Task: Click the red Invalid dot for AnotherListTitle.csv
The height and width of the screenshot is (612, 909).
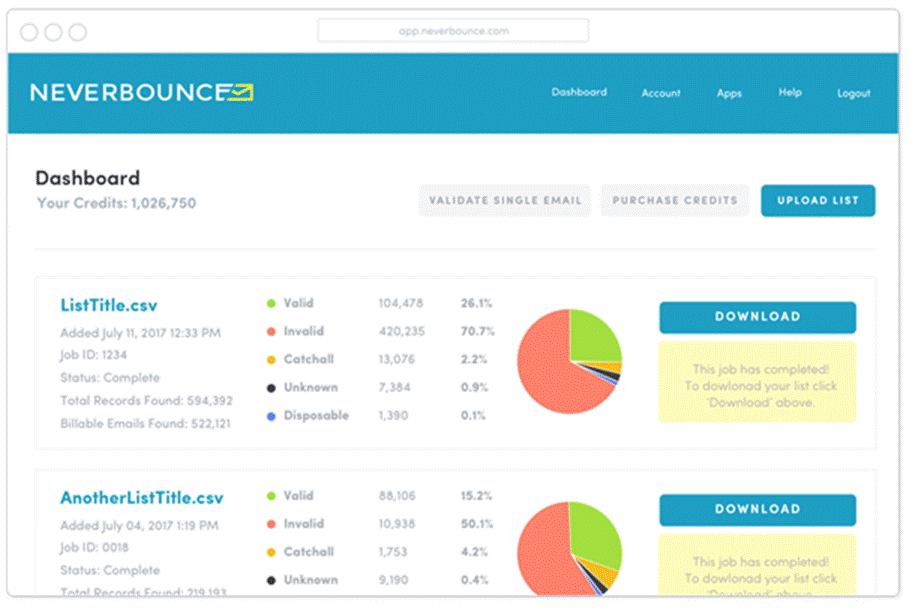Action: [x=270, y=524]
